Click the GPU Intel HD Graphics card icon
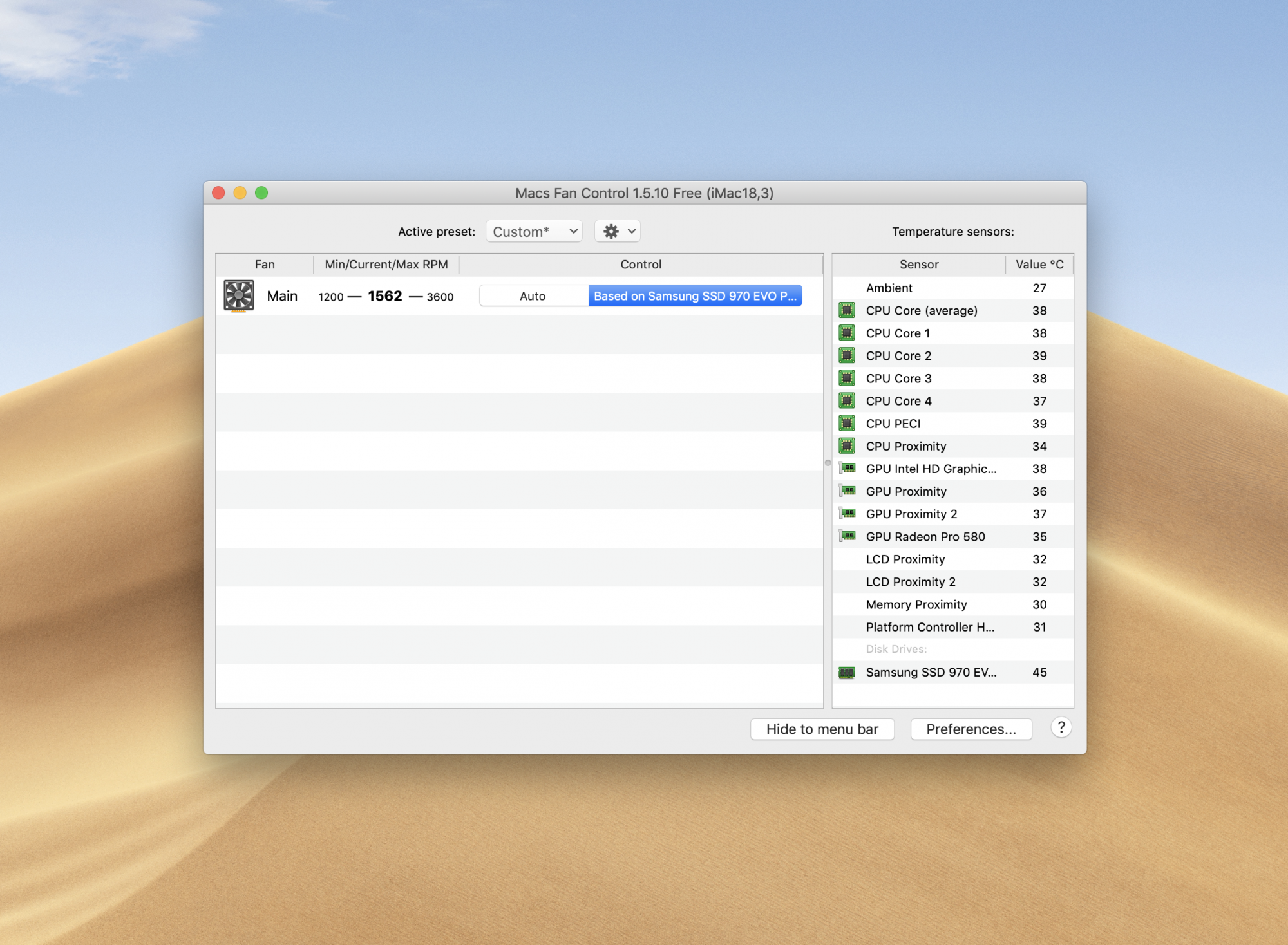 (847, 469)
